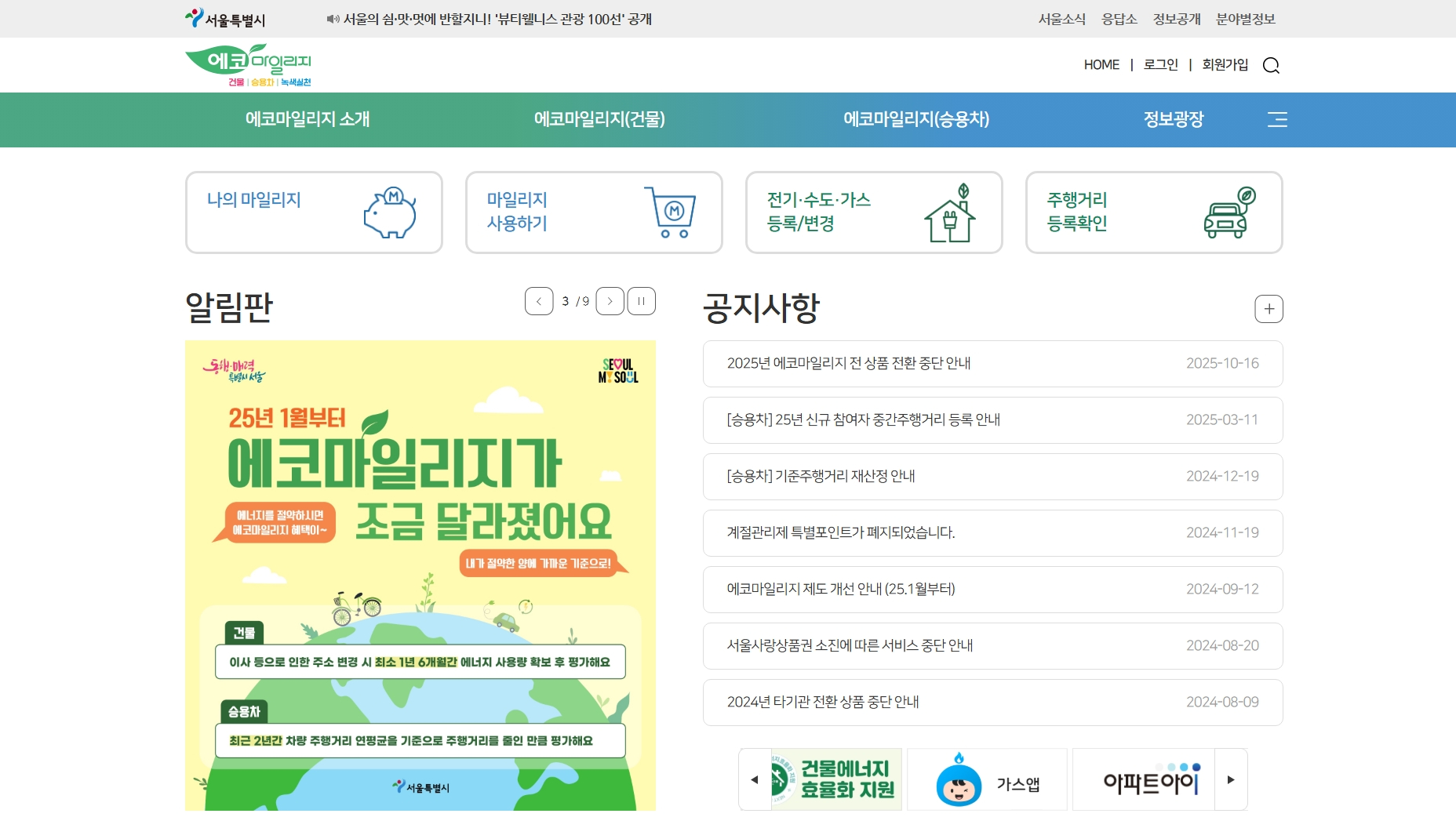Click the piggy bank mileage icon
The width and height of the screenshot is (1456, 828).
(x=390, y=212)
